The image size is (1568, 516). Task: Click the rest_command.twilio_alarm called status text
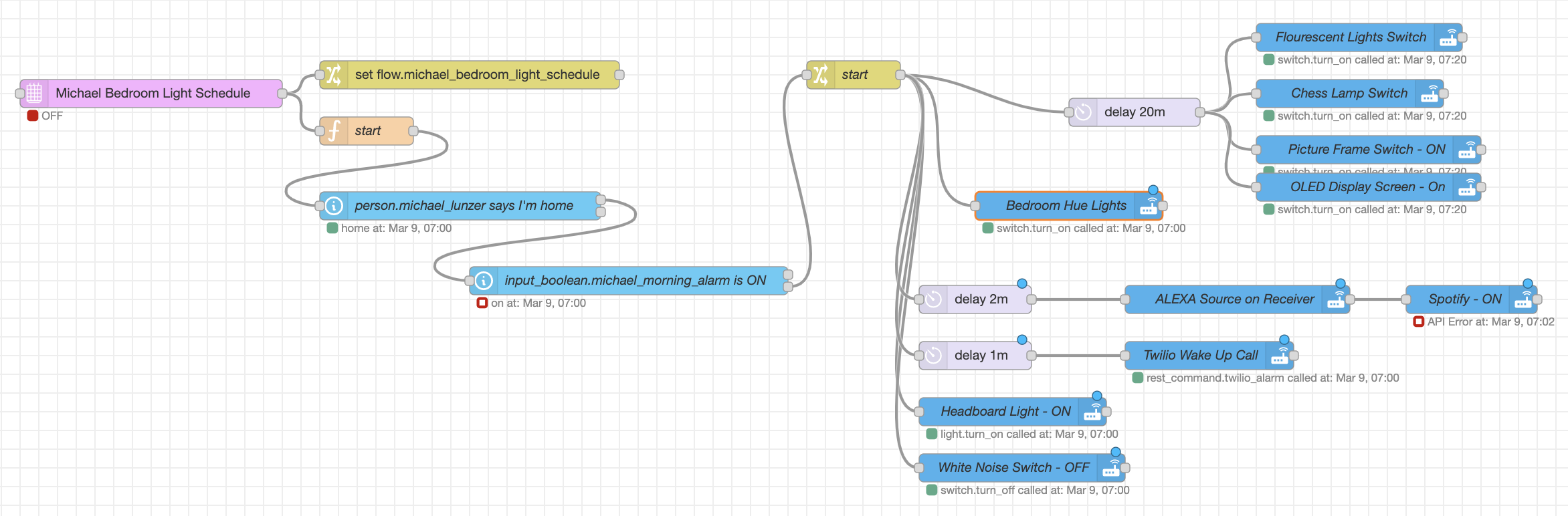tap(1272, 378)
